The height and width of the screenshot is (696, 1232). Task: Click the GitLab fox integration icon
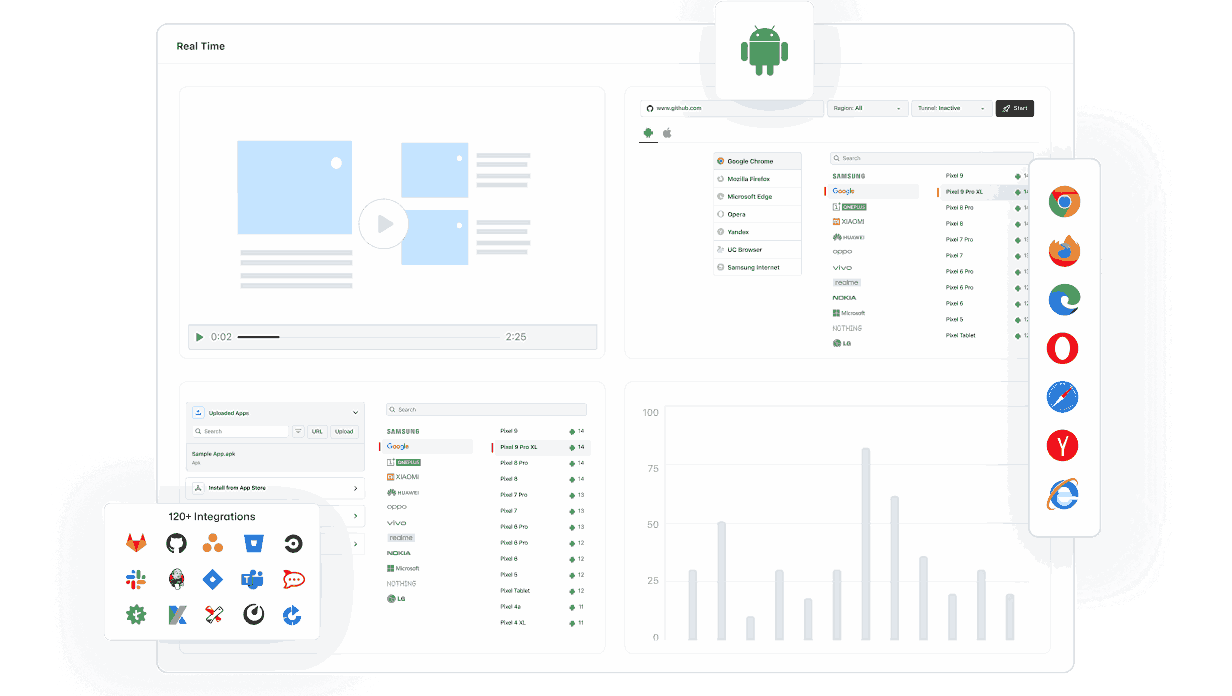click(136, 543)
